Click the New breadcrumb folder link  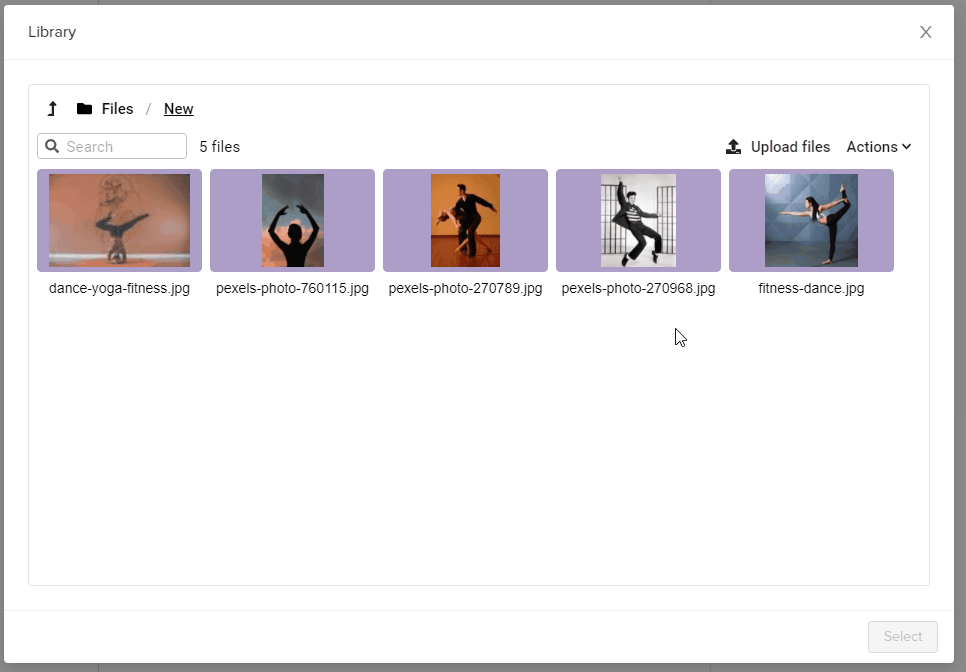point(179,109)
